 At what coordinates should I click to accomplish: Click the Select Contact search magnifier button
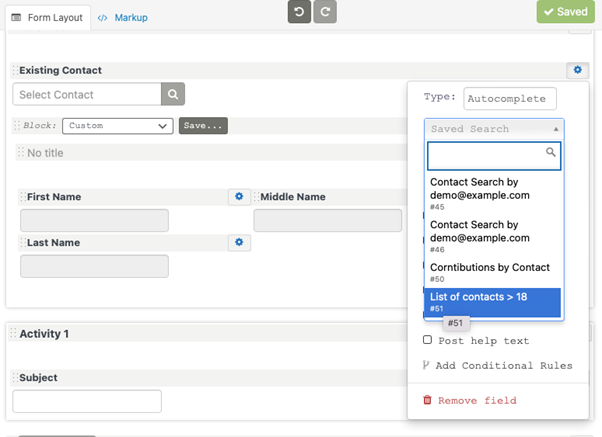[x=173, y=94]
